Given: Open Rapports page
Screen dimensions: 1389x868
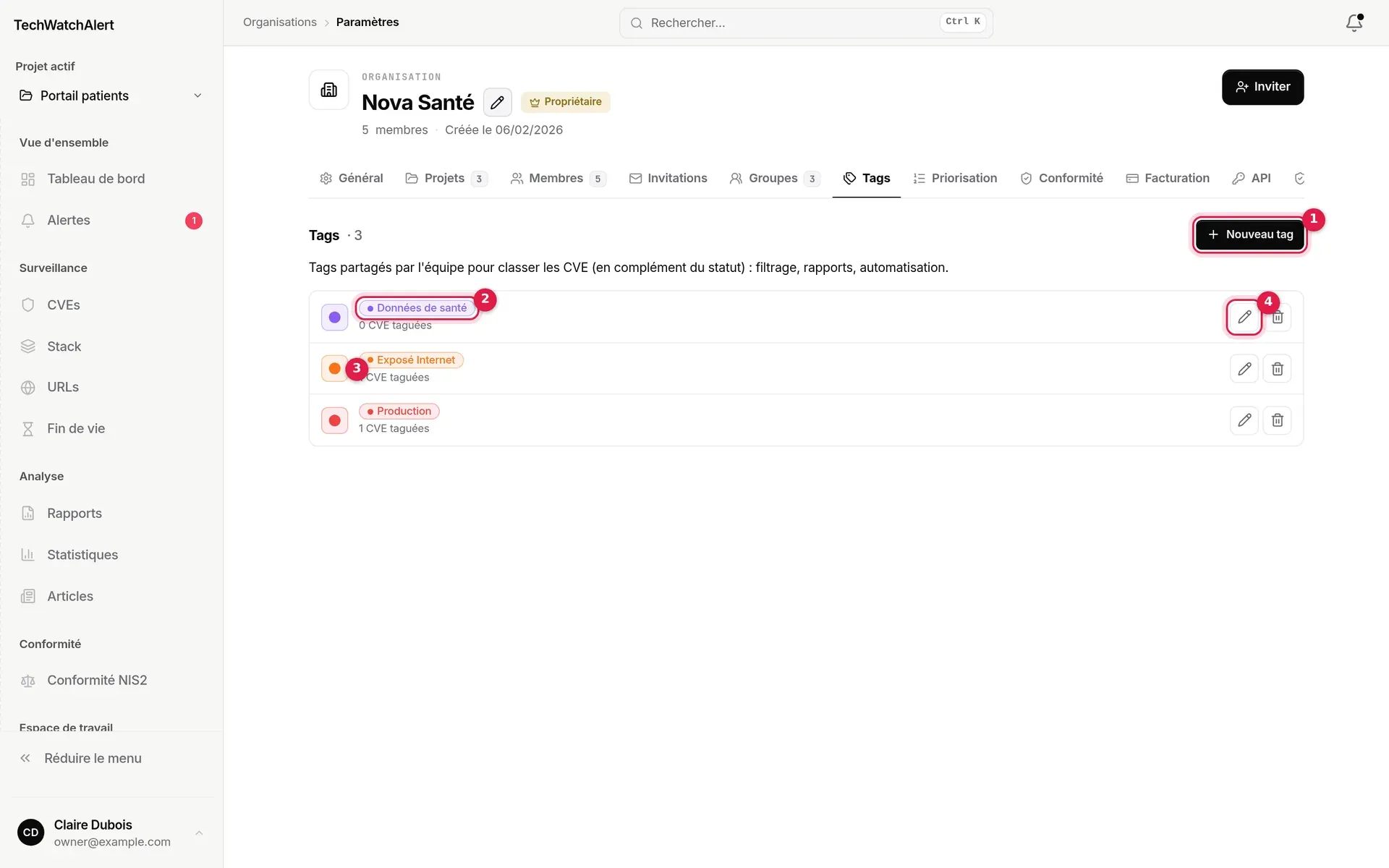Looking at the screenshot, I should (x=111, y=514).
